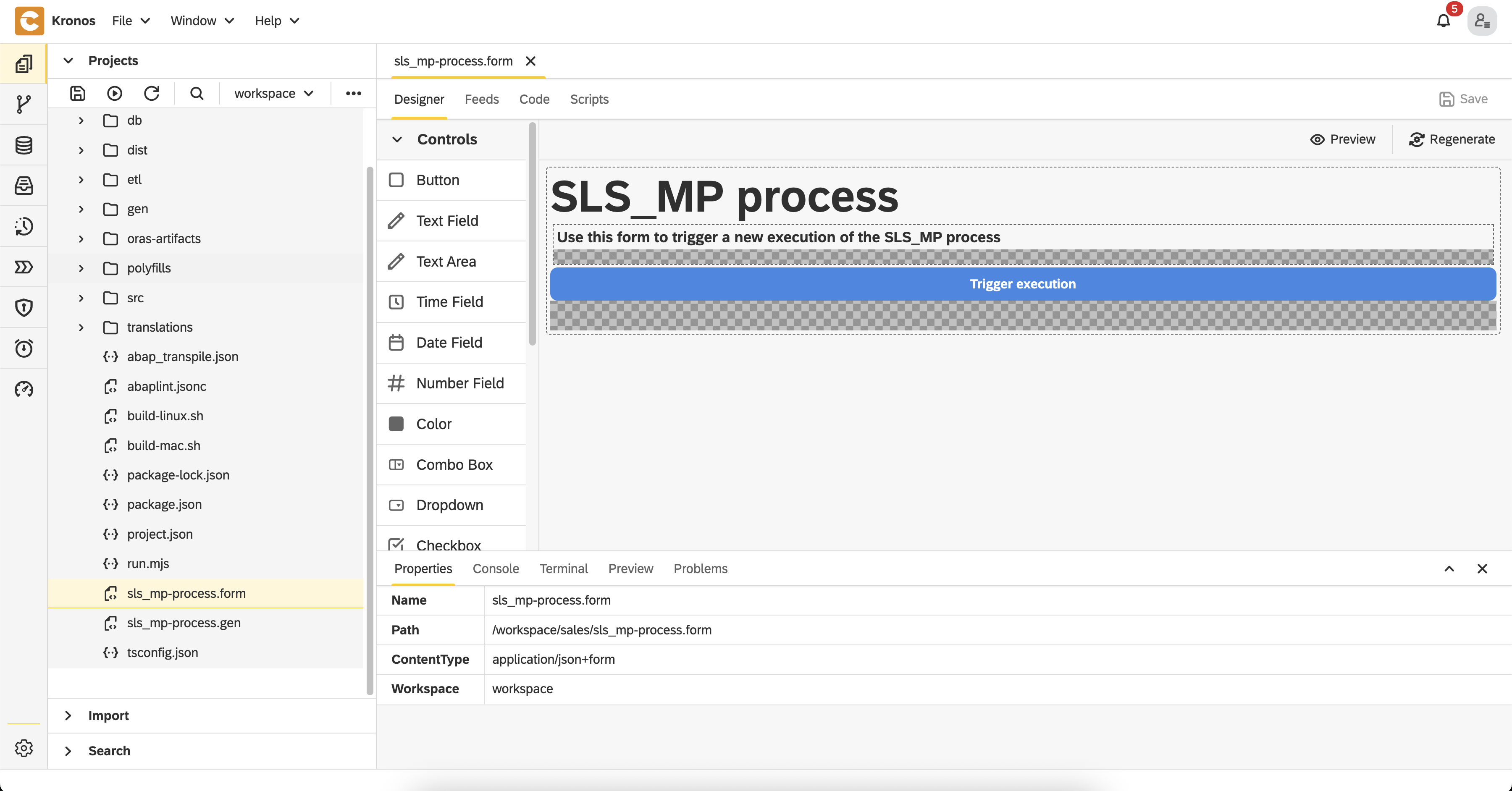Image resolution: width=1512 pixels, height=791 pixels.
Task: Open the workspace selector dropdown
Action: 274,93
